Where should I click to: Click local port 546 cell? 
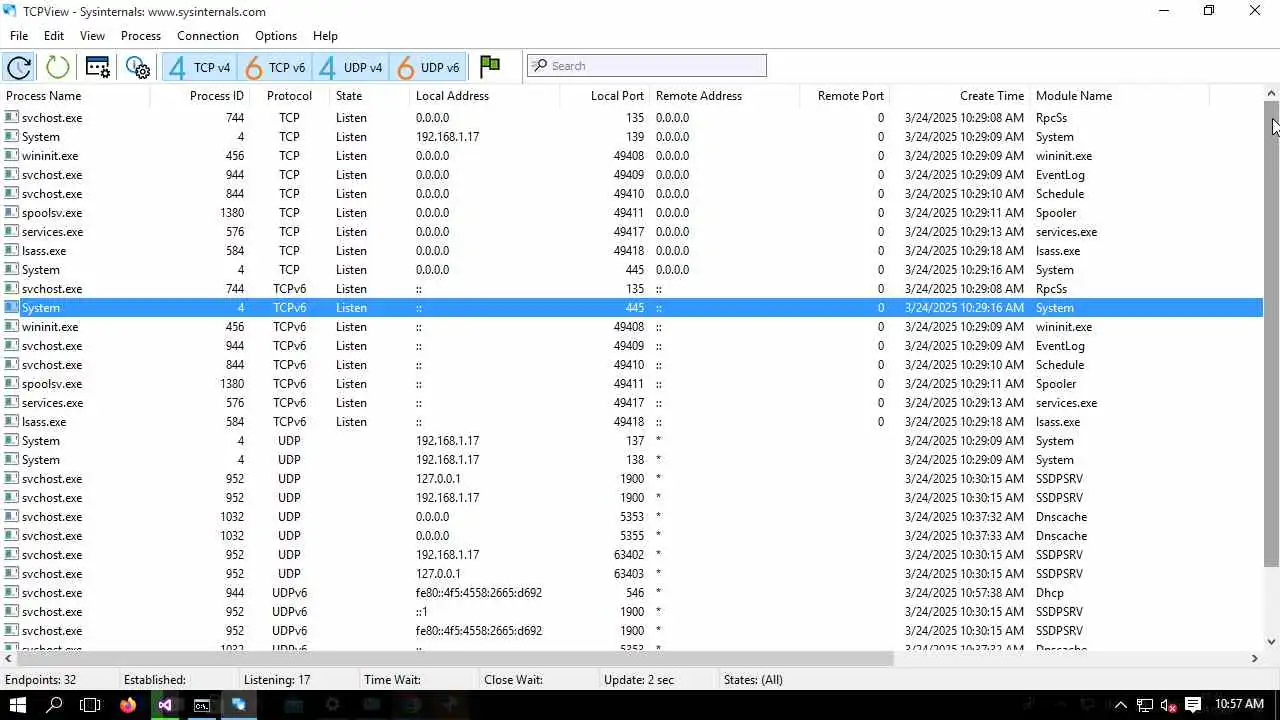(635, 593)
